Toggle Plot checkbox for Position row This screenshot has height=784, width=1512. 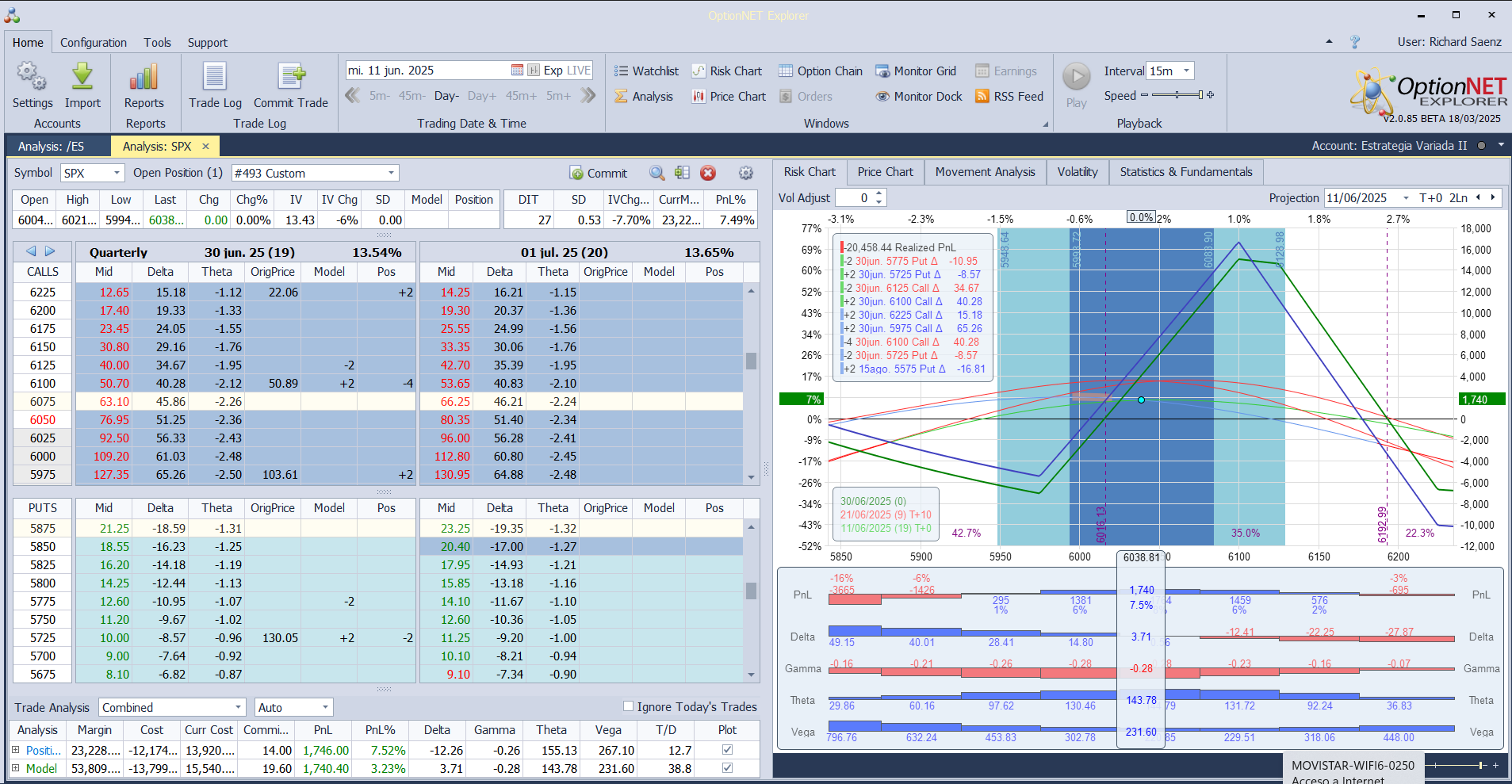point(727,750)
